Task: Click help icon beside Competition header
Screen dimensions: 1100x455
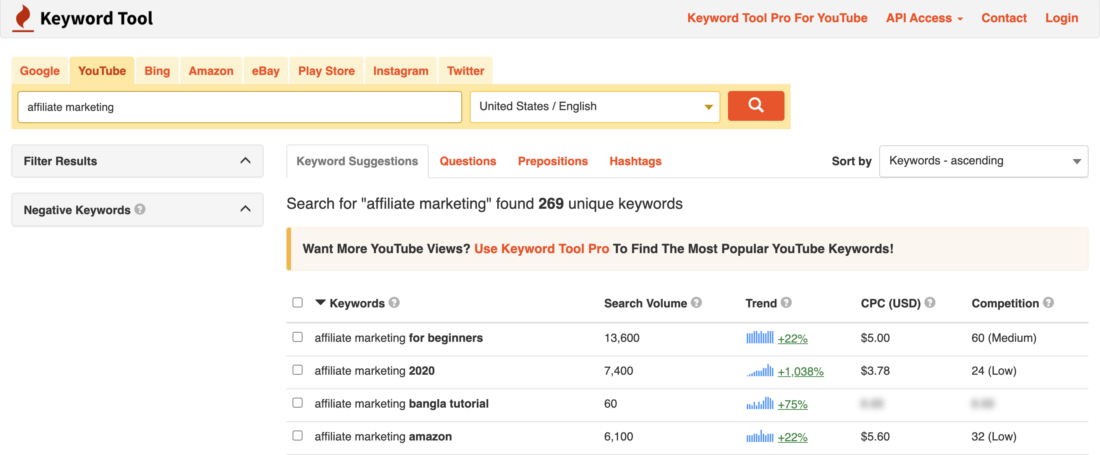Action: tap(1048, 303)
